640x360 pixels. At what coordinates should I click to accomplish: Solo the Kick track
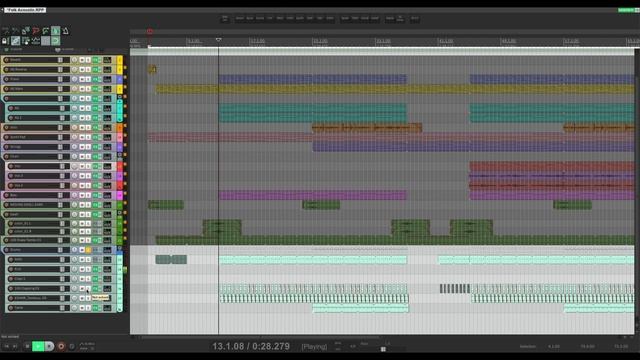pos(88,269)
